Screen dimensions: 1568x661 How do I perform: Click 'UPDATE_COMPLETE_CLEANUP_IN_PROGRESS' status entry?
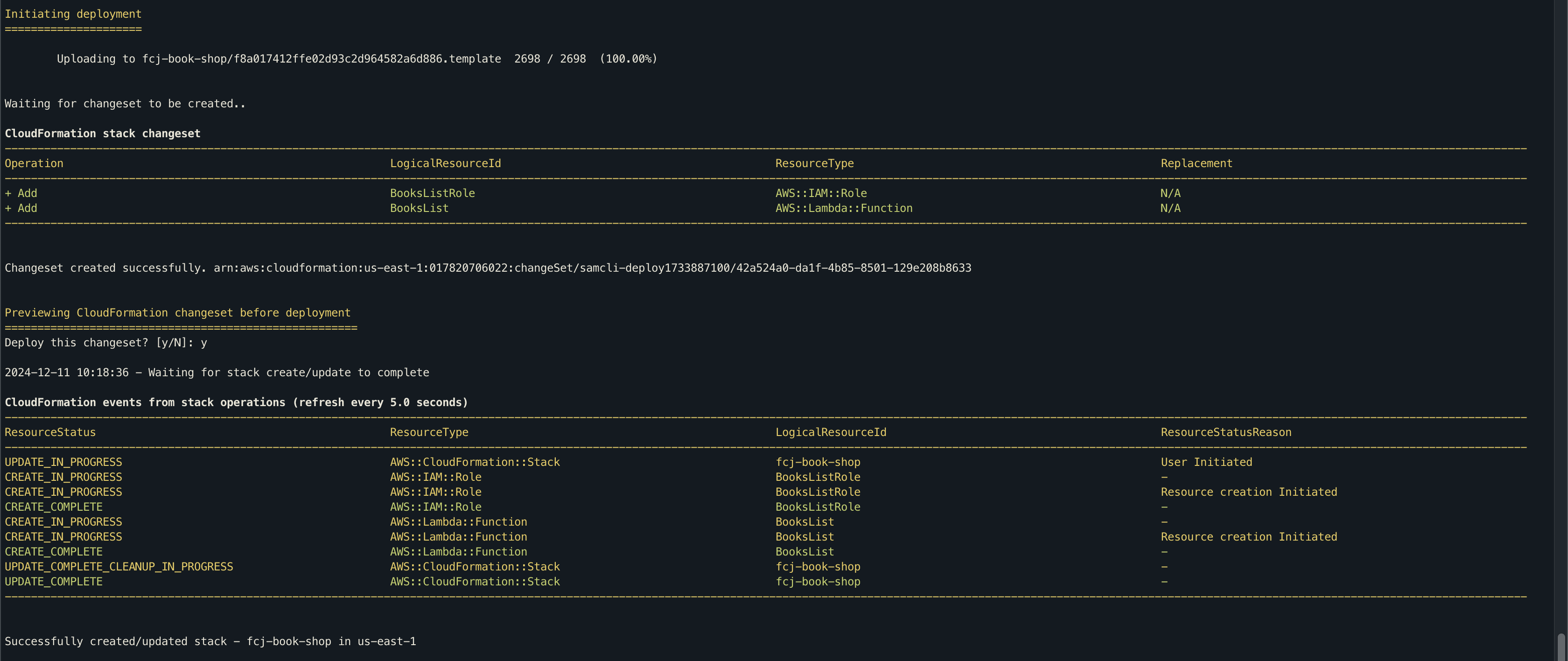(119, 567)
